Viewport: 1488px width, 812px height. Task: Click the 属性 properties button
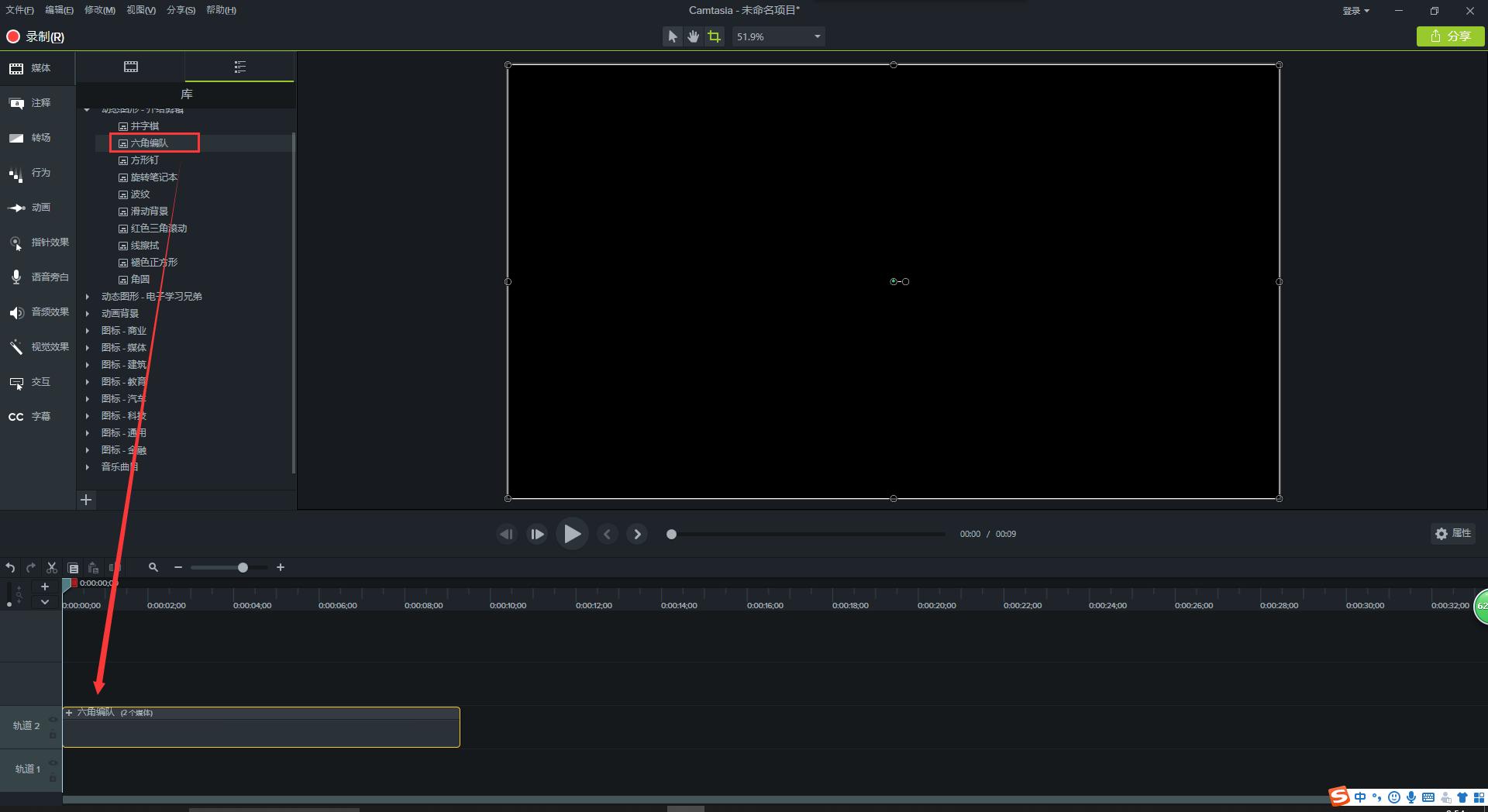click(1452, 534)
